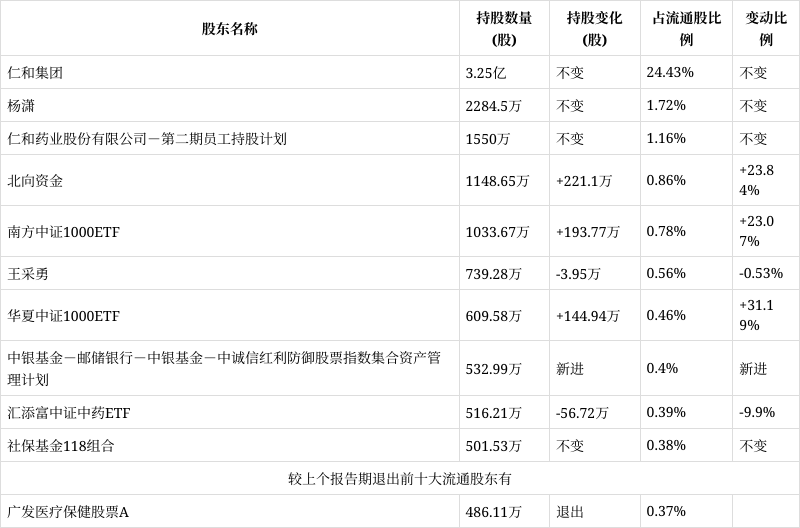Select shareholder name 华夏中证1000ETF
The width and height of the screenshot is (800, 528).
63,316
